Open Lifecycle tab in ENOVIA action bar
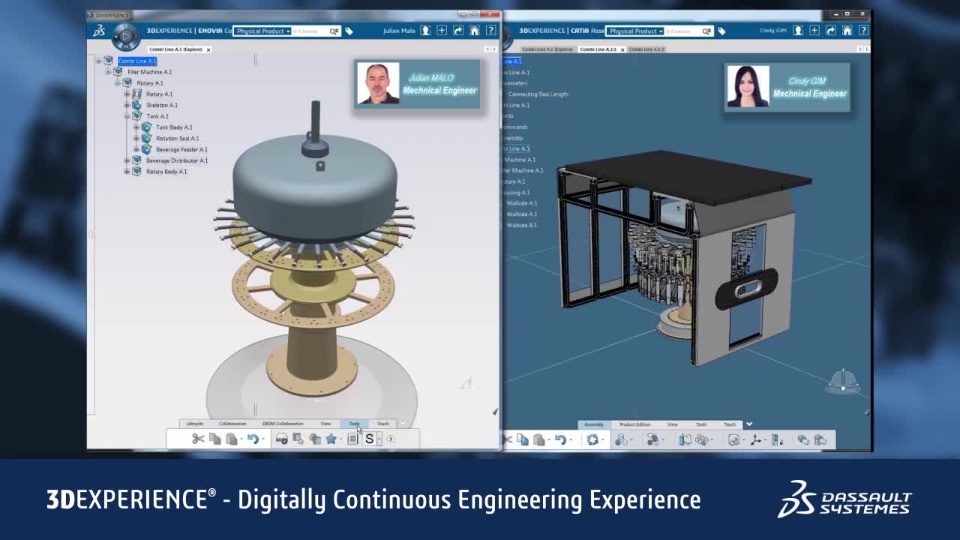Image resolution: width=960 pixels, height=540 pixels. (x=195, y=424)
